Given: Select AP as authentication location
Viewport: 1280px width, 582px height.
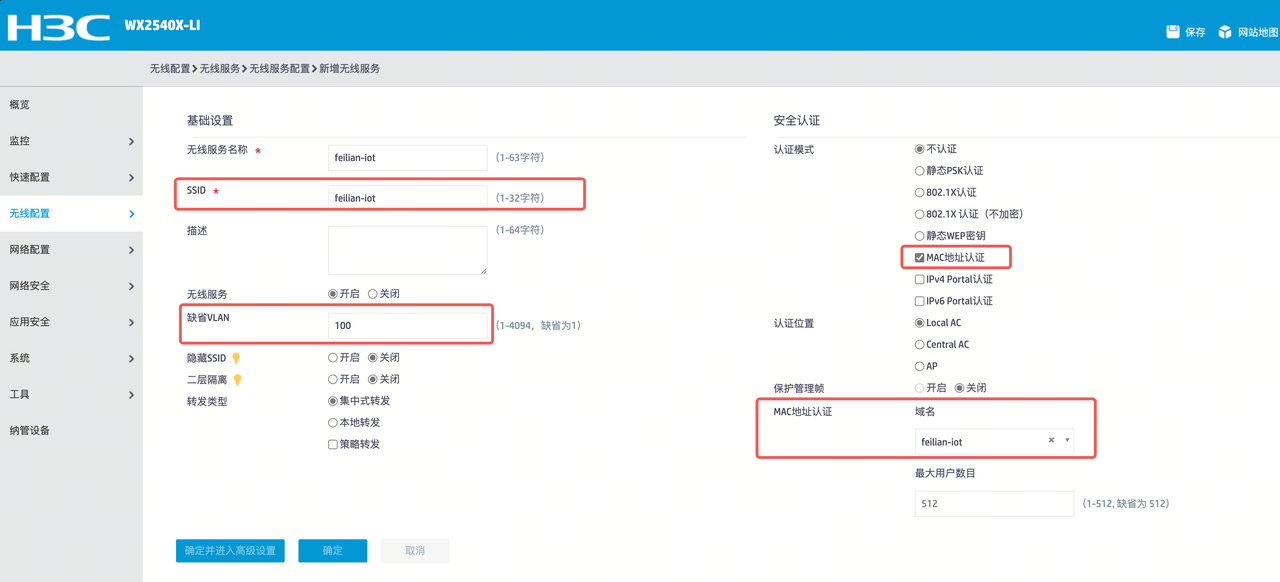Looking at the screenshot, I should tap(919, 367).
